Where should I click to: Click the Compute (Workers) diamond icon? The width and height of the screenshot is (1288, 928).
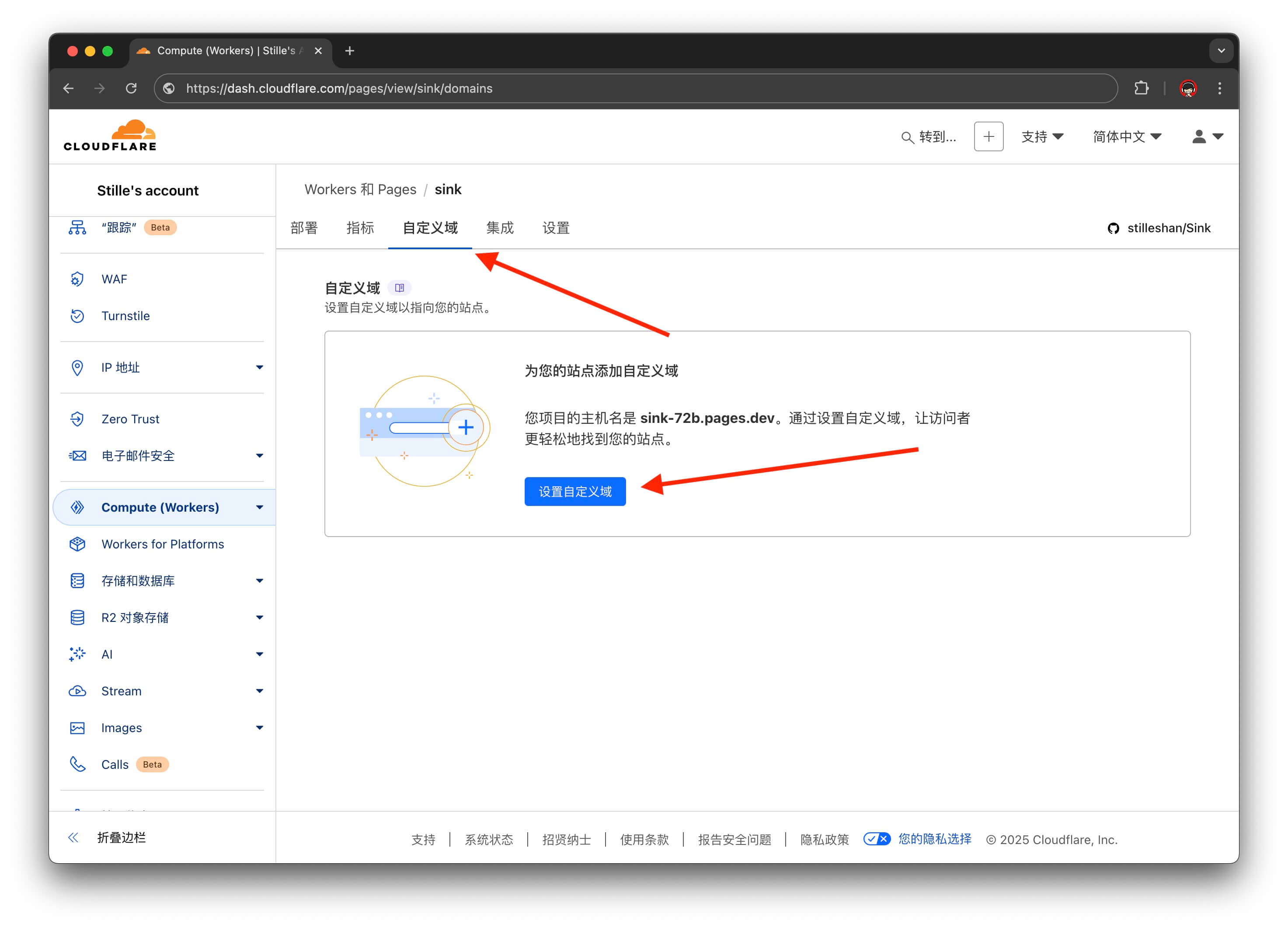[x=77, y=507]
